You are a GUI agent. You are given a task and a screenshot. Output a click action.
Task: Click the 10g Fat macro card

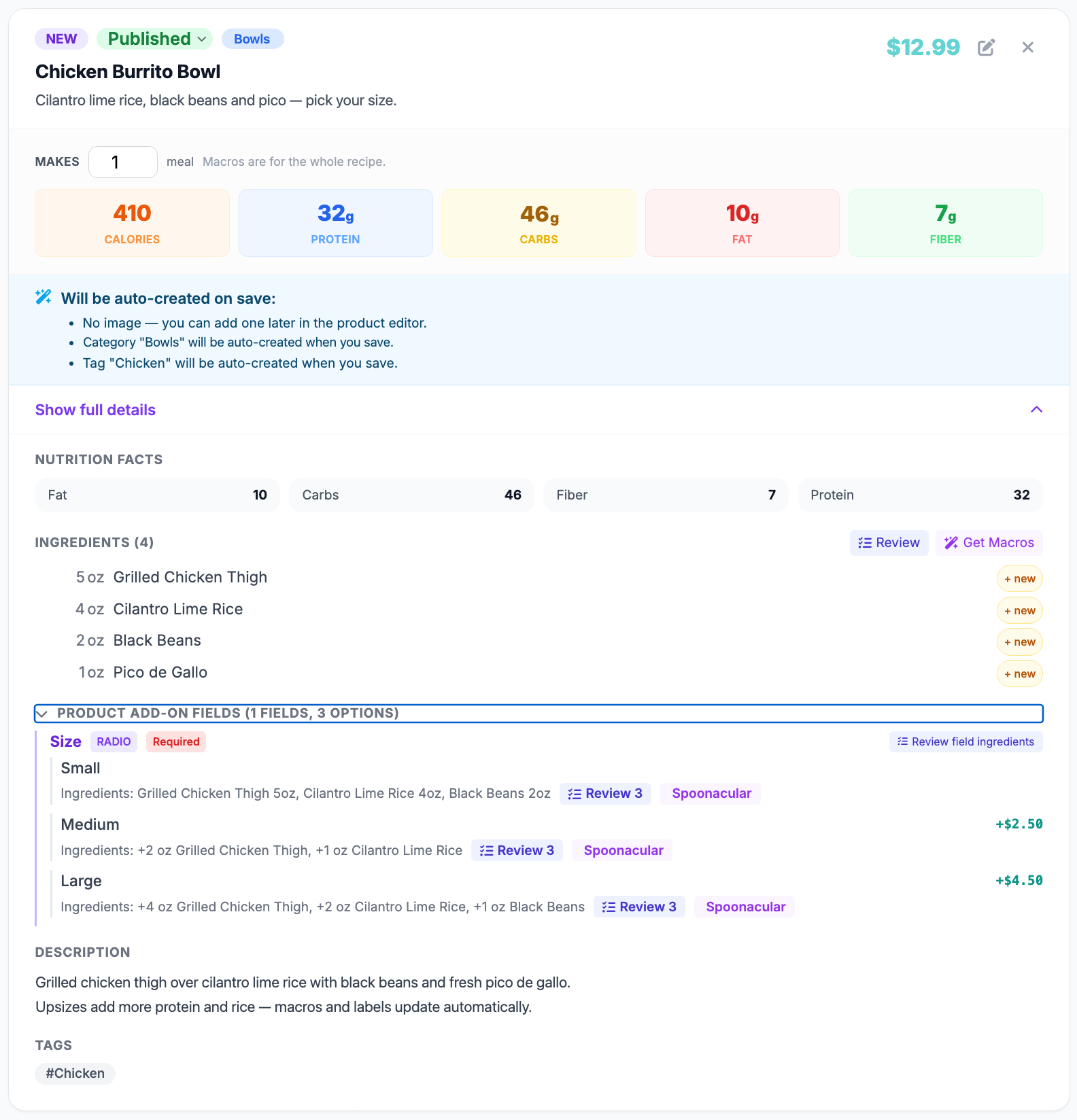coord(742,223)
